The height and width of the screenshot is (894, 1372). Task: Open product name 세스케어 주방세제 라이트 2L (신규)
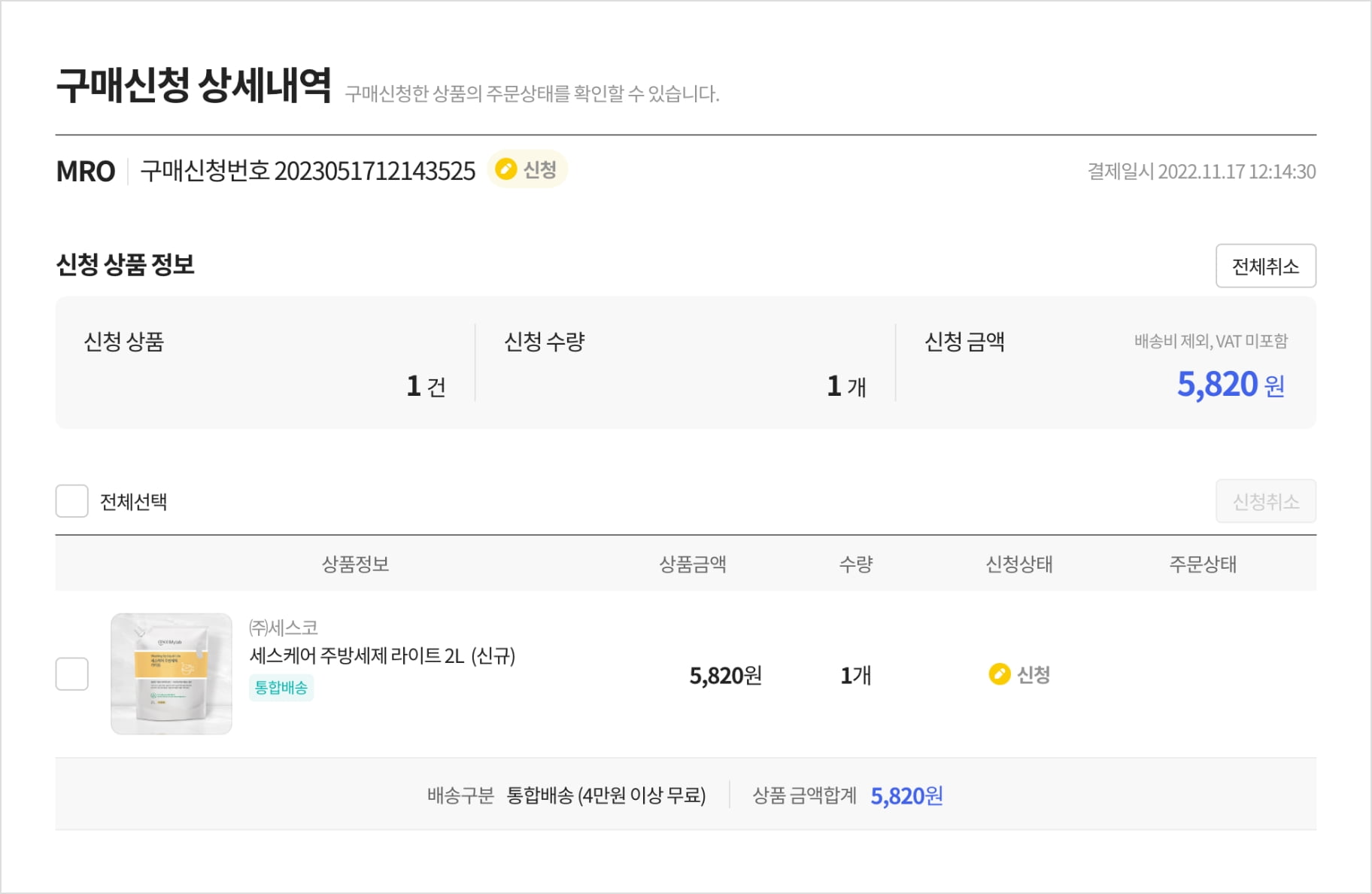click(x=382, y=655)
